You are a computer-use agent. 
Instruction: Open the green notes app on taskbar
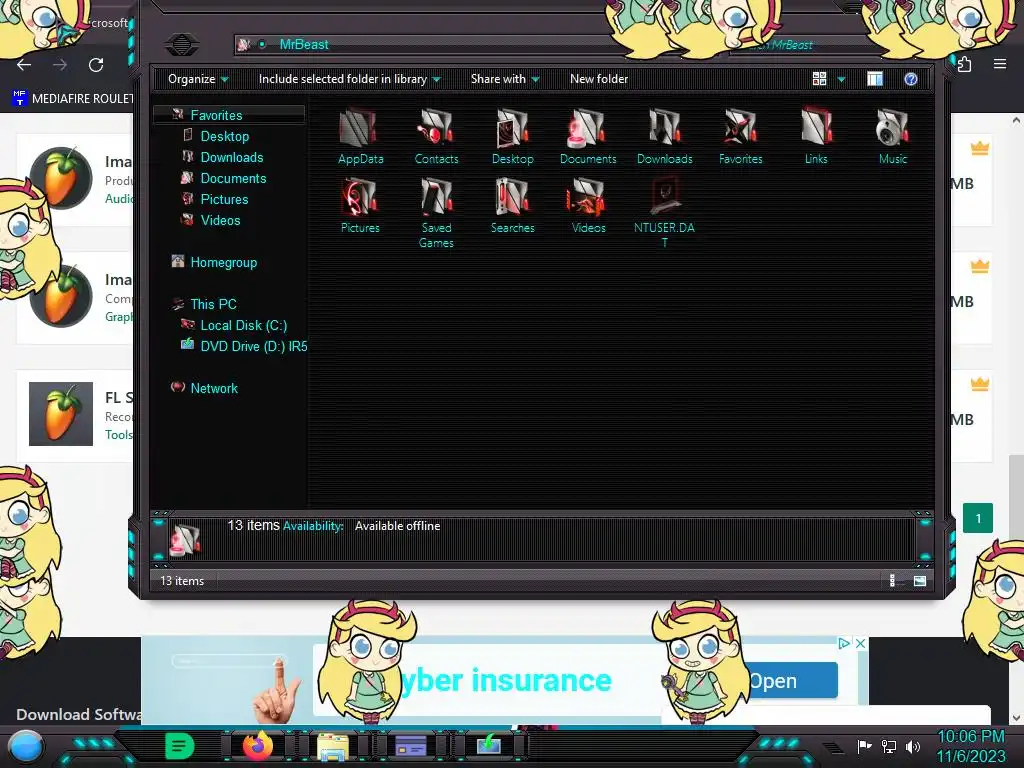pos(180,746)
